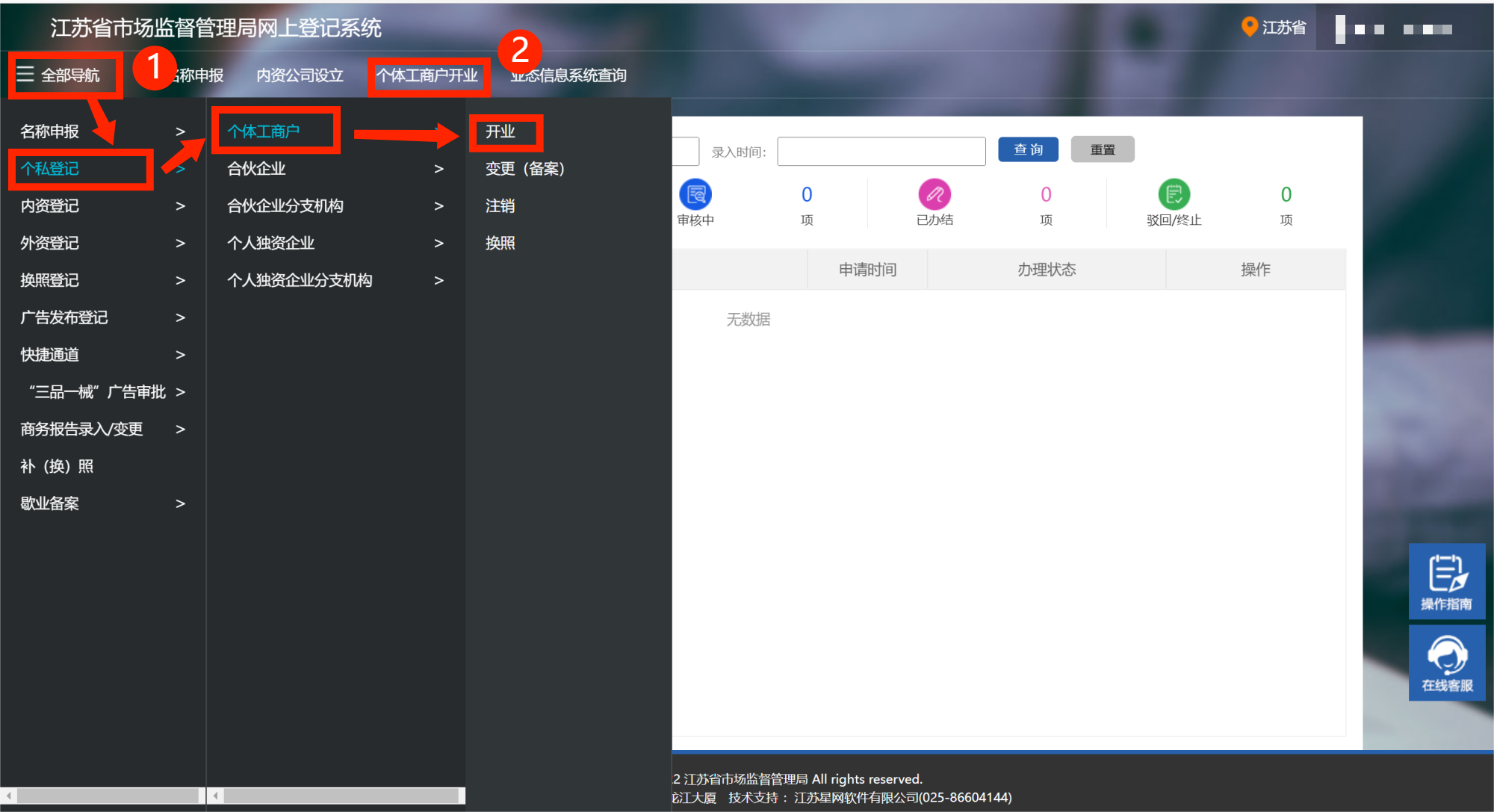This screenshot has width=1494, height=812.
Task: Select 补（换）照 in the navigation list
Action: coord(57,466)
